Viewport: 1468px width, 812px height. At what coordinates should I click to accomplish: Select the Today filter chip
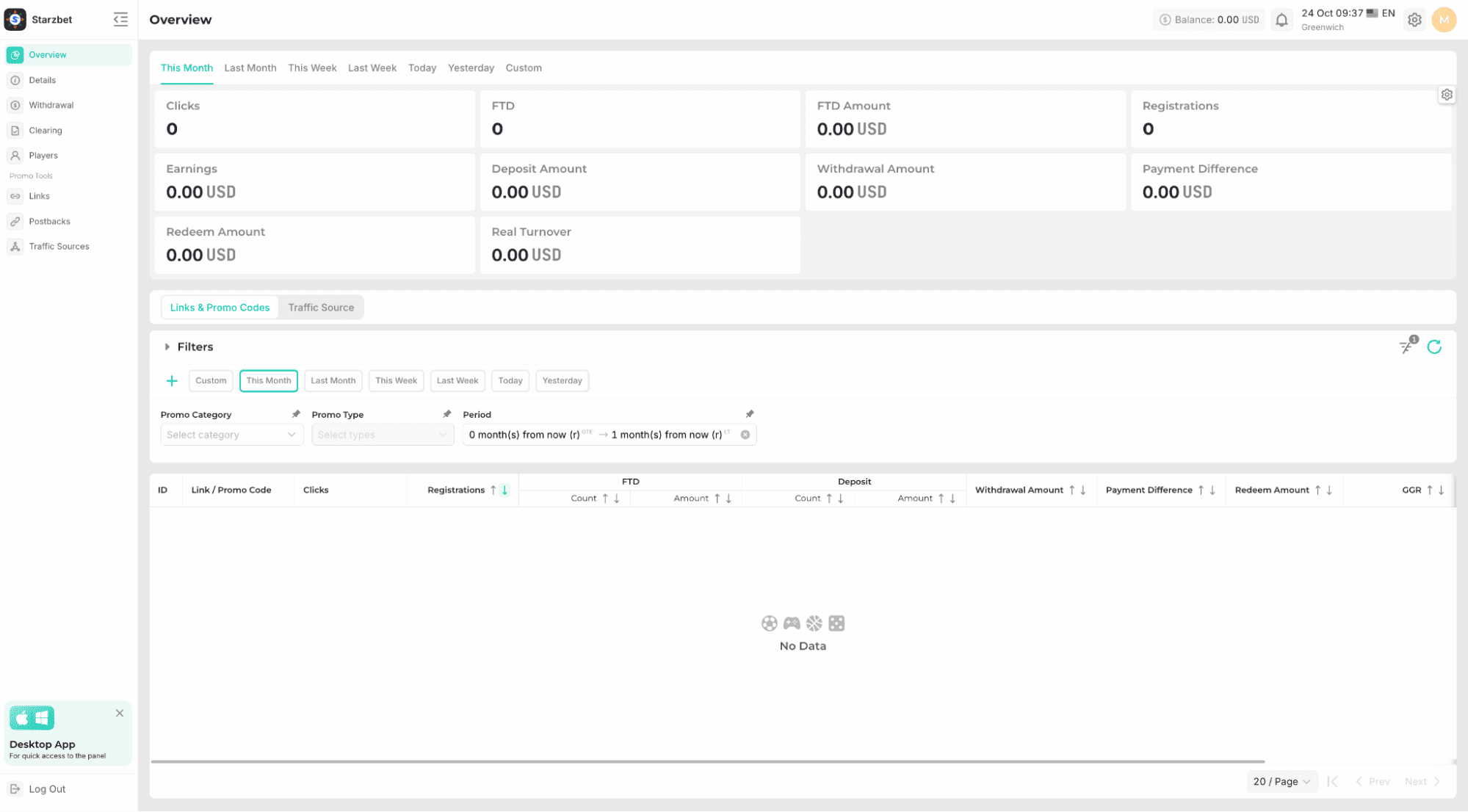tap(510, 381)
